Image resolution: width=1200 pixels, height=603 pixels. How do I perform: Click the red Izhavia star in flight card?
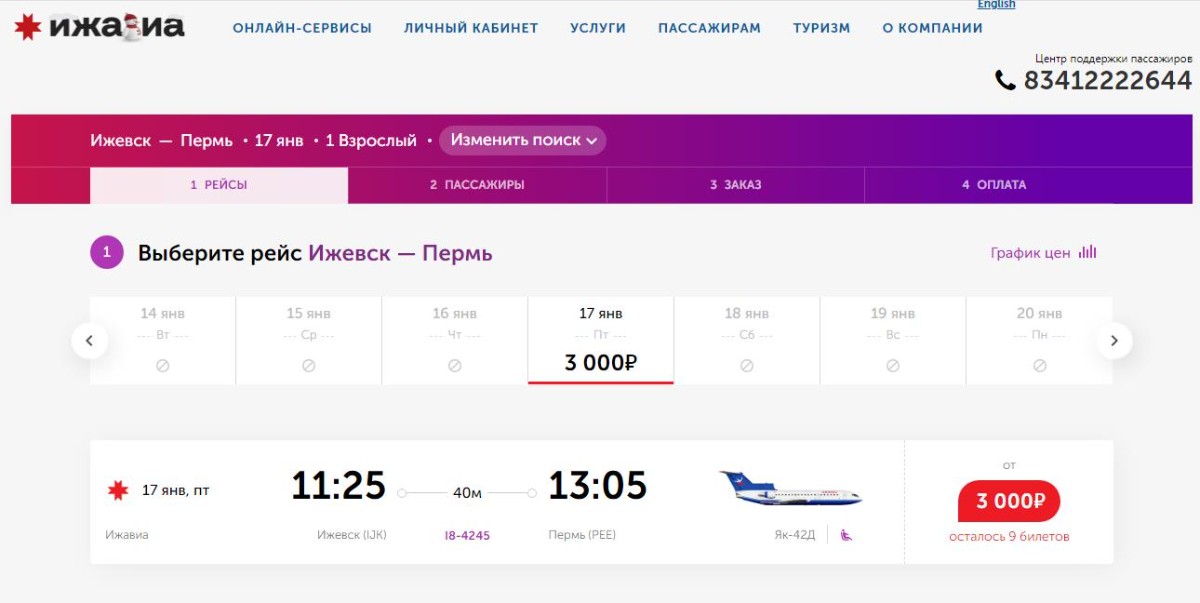tap(118, 490)
